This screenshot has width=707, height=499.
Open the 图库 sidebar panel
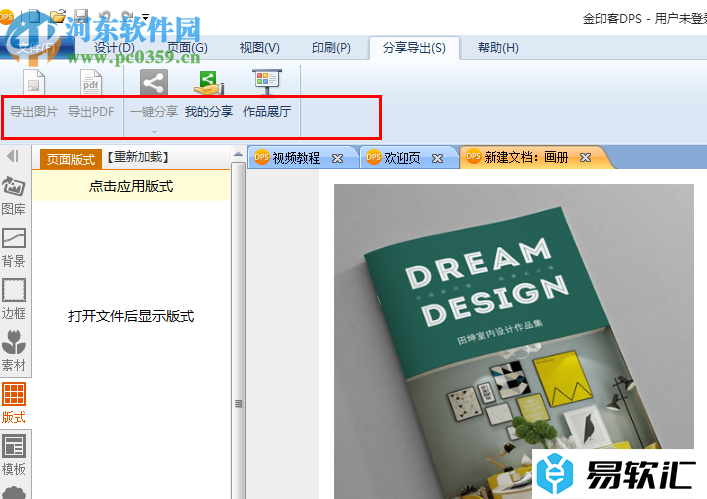(x=14, y=196)
